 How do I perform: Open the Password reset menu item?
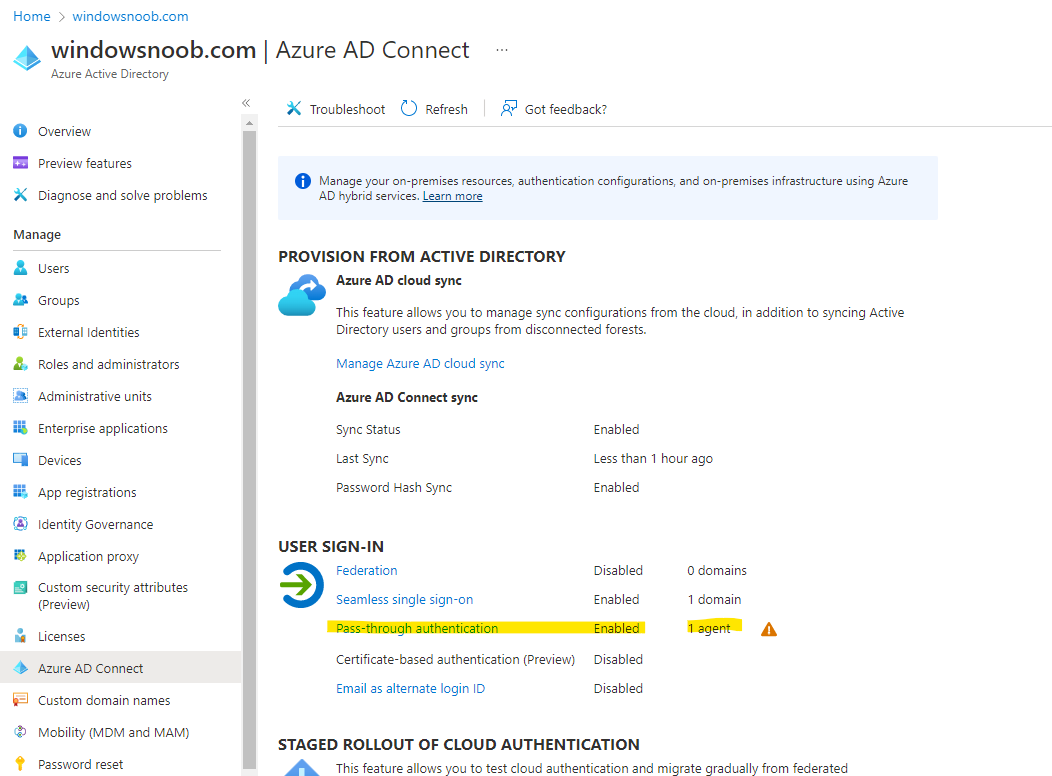click(x=81, y=765)
